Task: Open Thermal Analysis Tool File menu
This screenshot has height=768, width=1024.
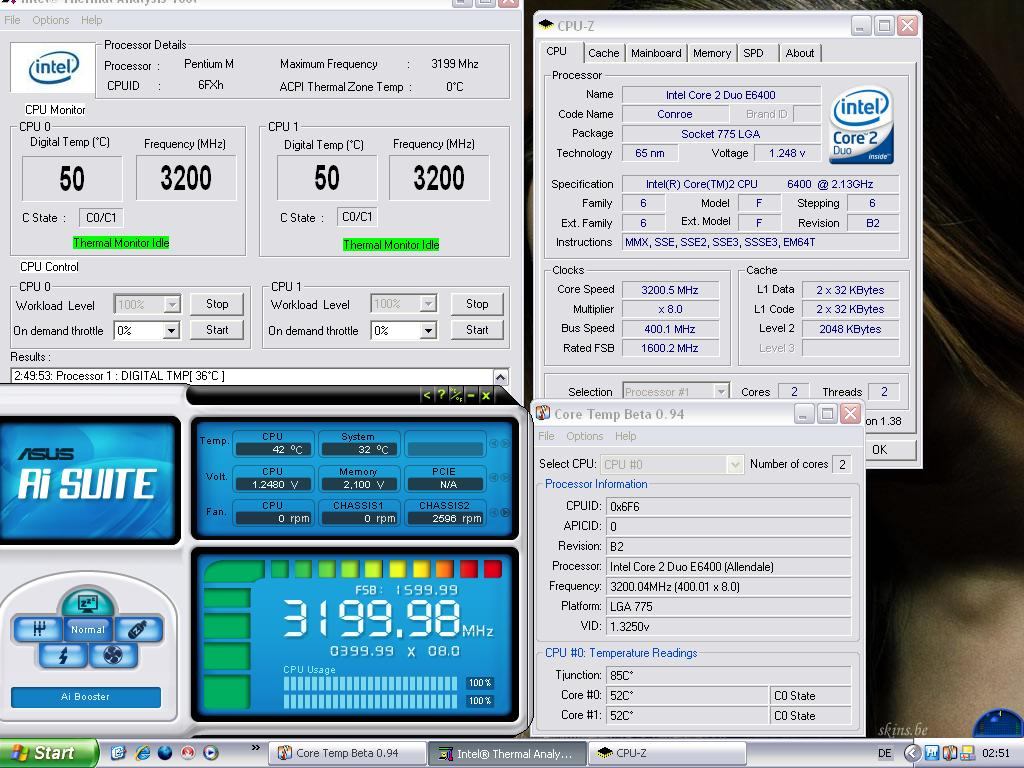Action: coord(12,20)
